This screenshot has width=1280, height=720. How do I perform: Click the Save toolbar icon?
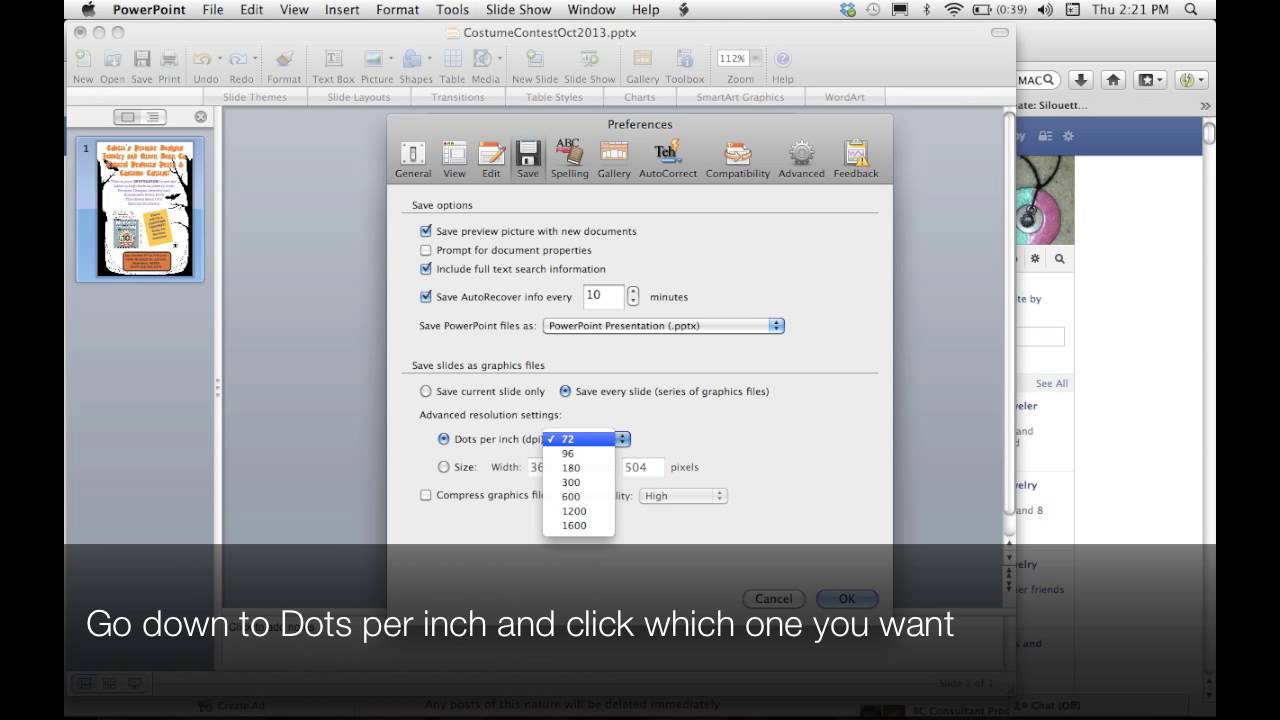(142, 66)
